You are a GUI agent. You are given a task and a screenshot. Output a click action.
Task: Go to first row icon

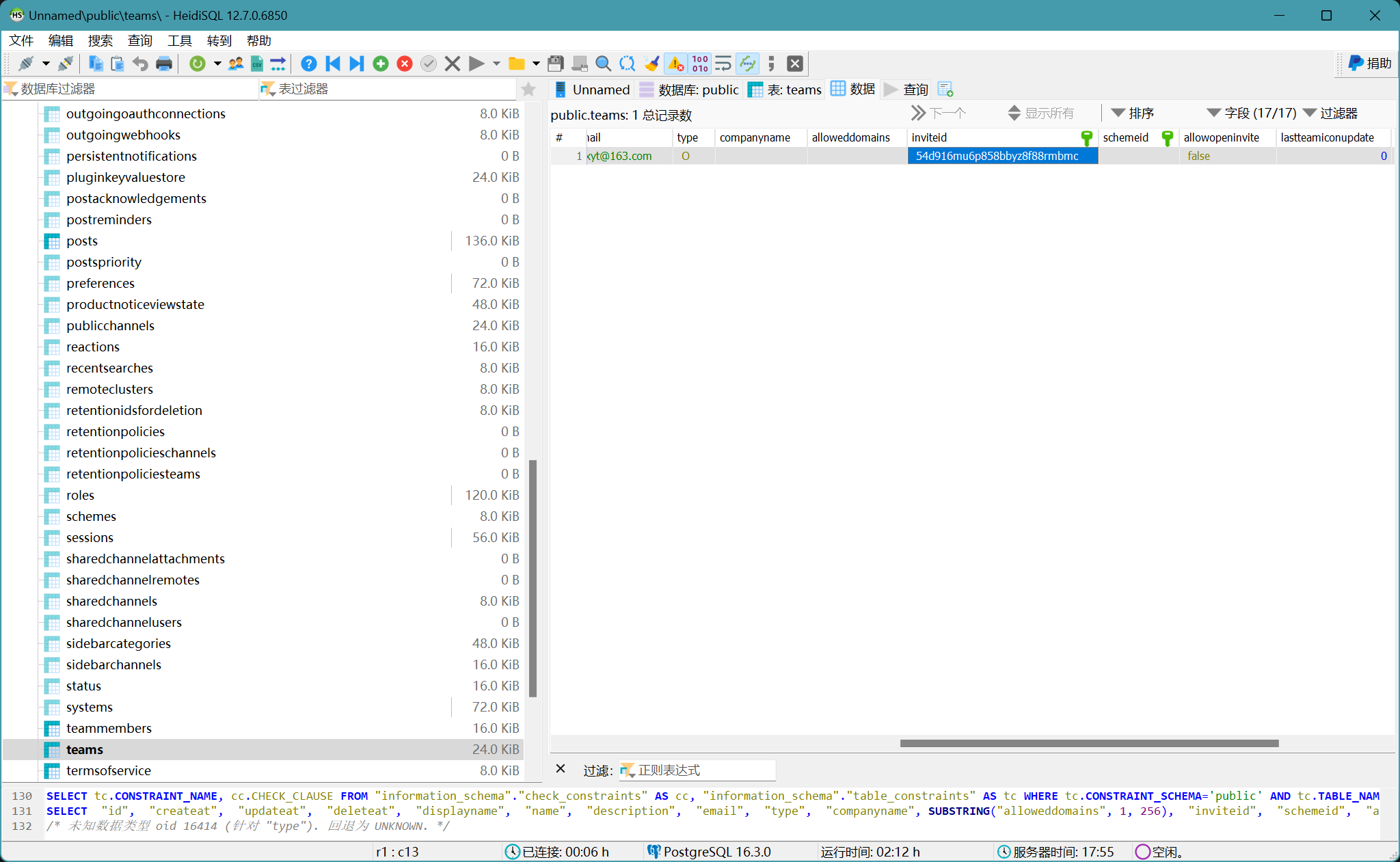click(333, 64)
